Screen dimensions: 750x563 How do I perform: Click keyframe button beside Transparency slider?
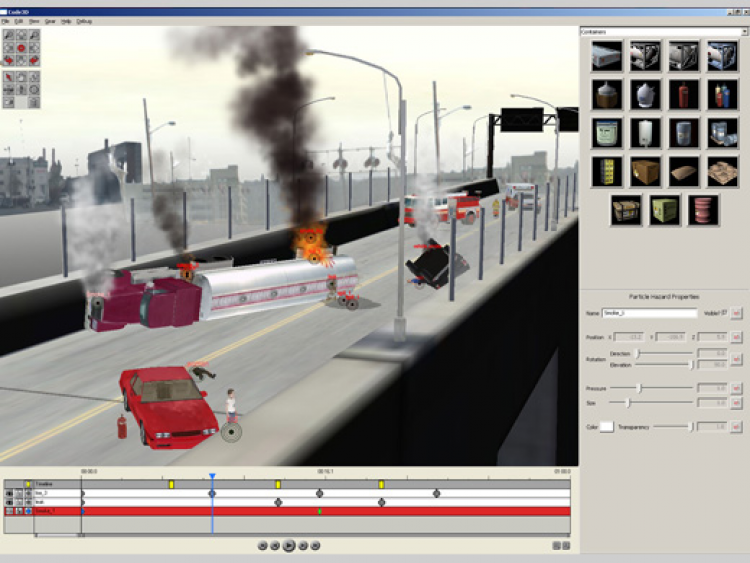736,427
